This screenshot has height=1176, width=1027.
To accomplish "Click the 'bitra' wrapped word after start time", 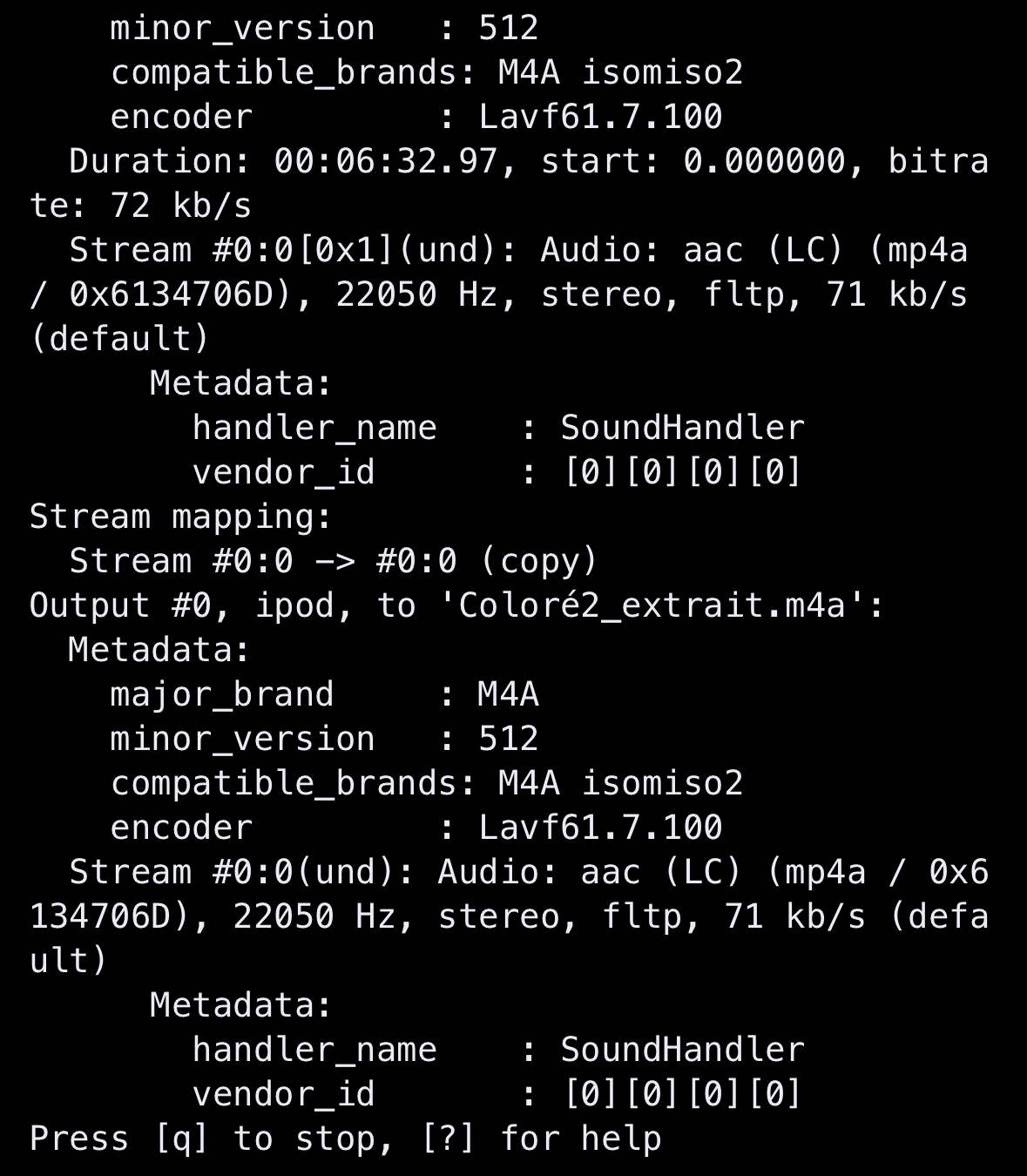I will [x=939, y=162].
